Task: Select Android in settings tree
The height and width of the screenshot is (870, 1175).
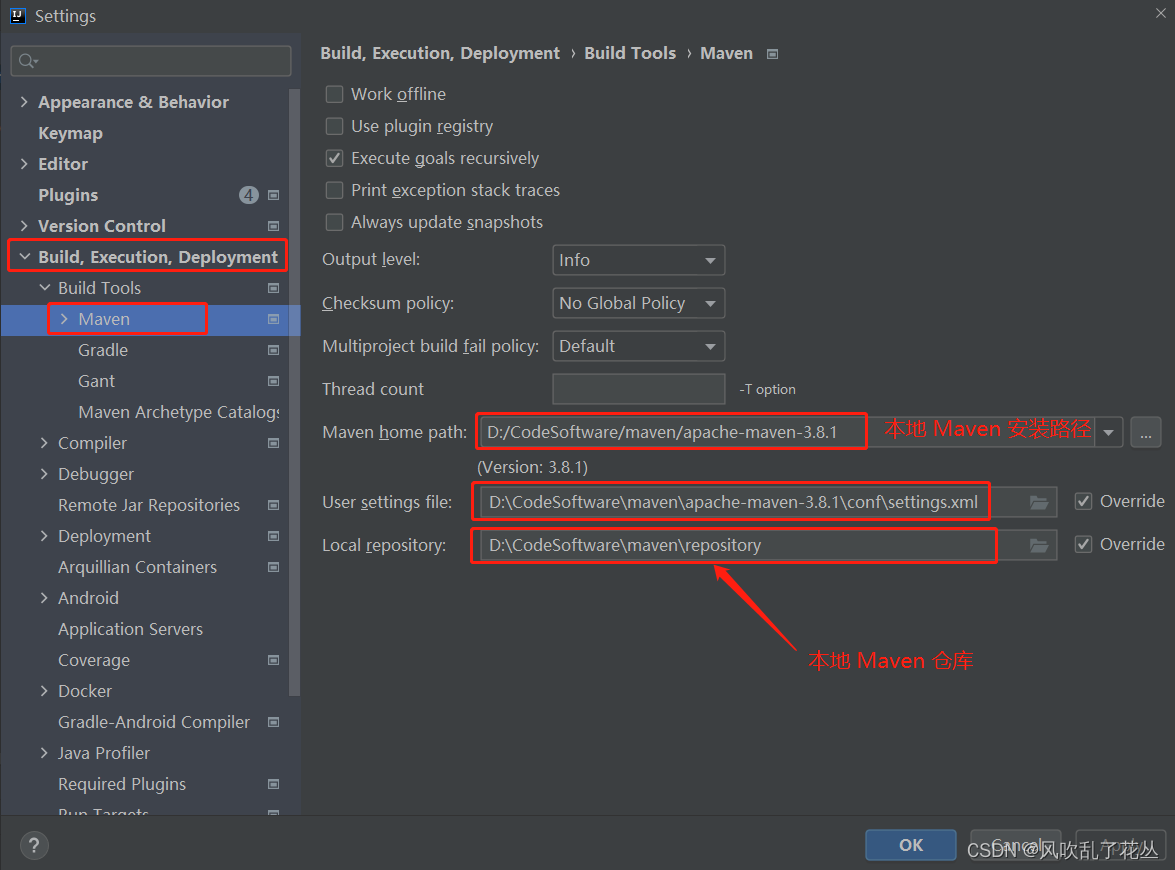Action: [x=88, y=599]
